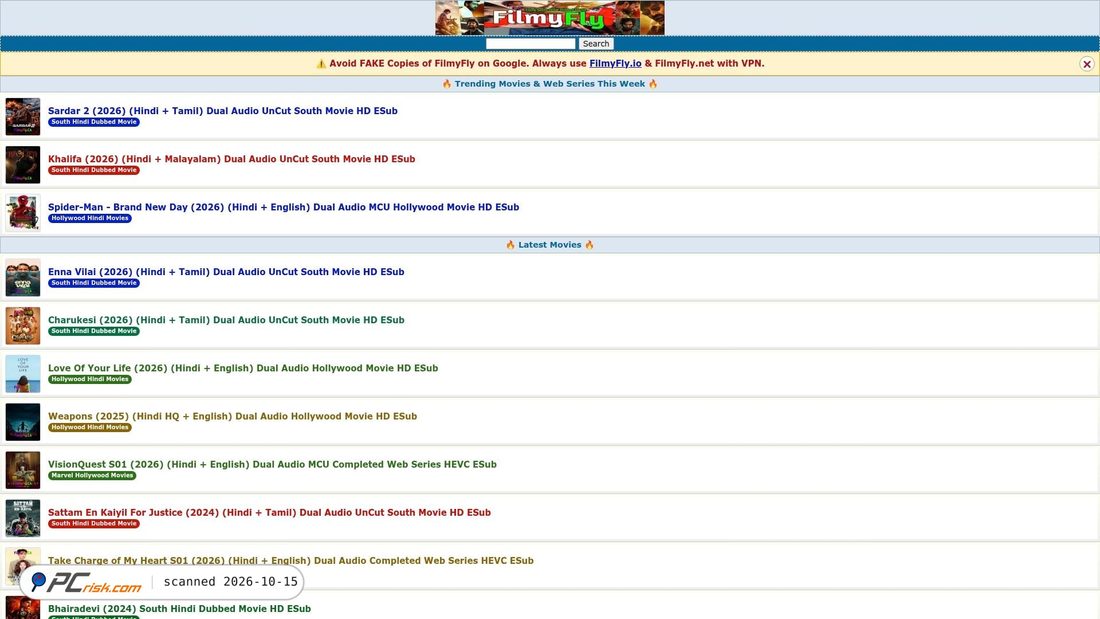Viewport: 1100px width, 619px height.
Task: Click the Trending Movies & Web Series heading
Action: [x=550, y=84]
